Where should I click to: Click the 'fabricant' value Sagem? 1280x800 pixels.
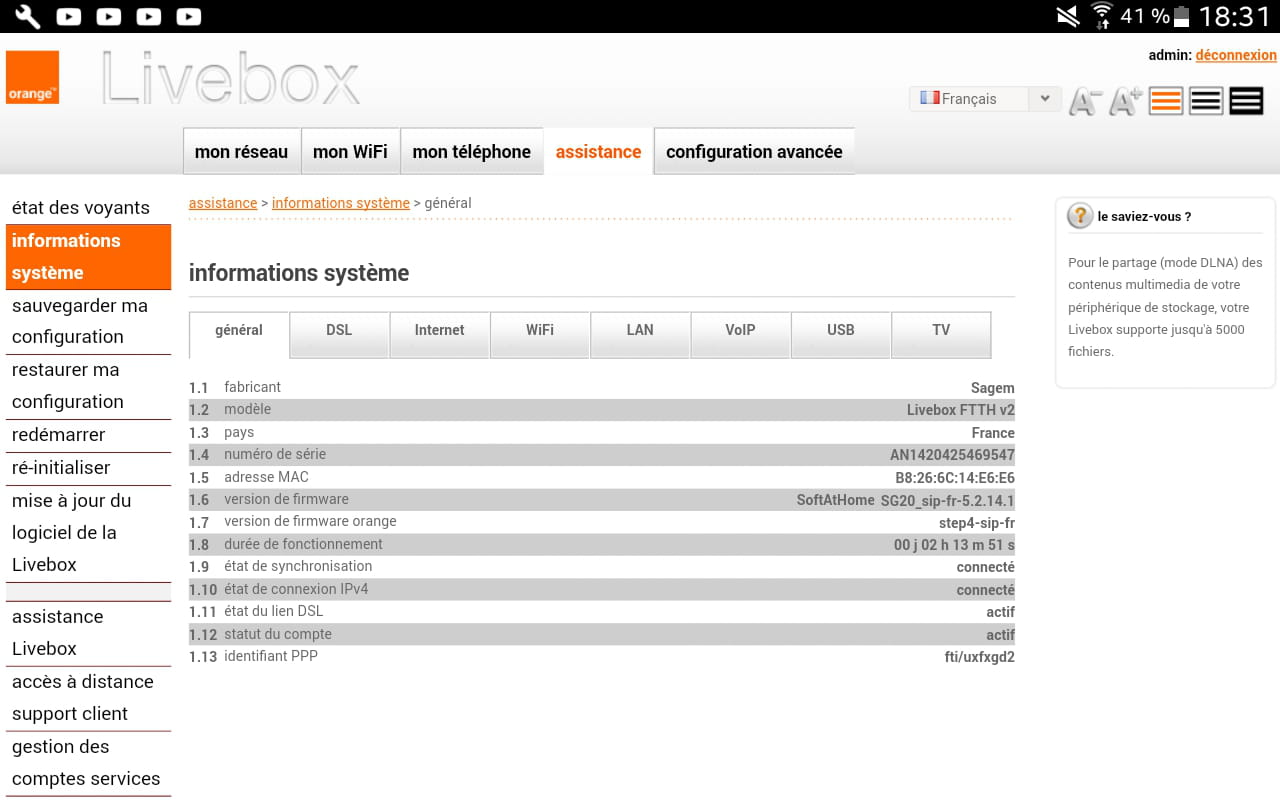click(x=993, y=388)
